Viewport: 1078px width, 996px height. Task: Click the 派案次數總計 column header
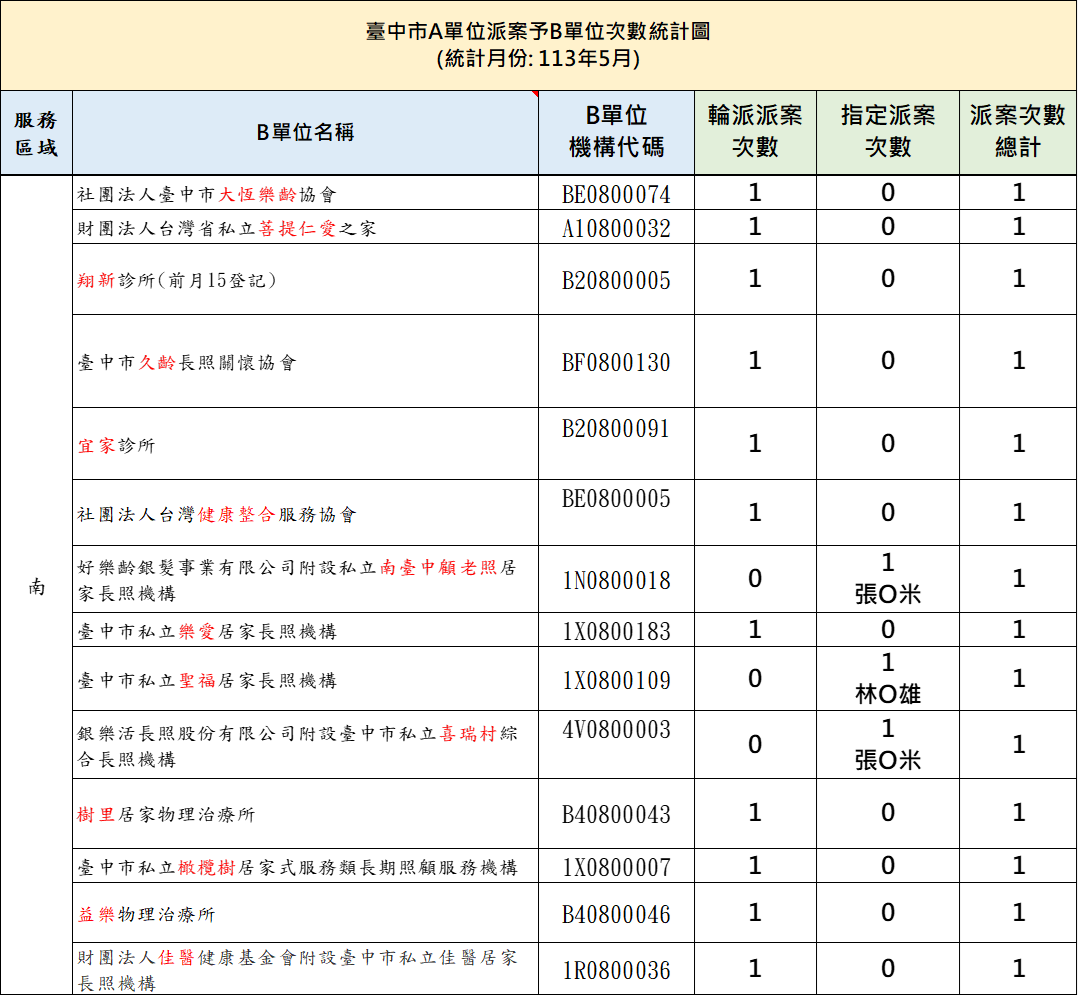1018,133
